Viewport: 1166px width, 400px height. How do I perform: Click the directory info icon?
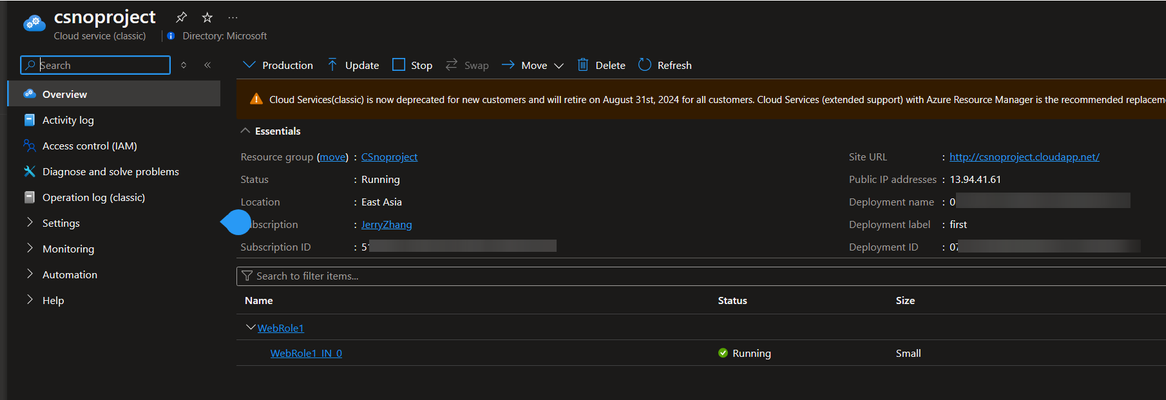pyautogui.click(x=171, y=36)
